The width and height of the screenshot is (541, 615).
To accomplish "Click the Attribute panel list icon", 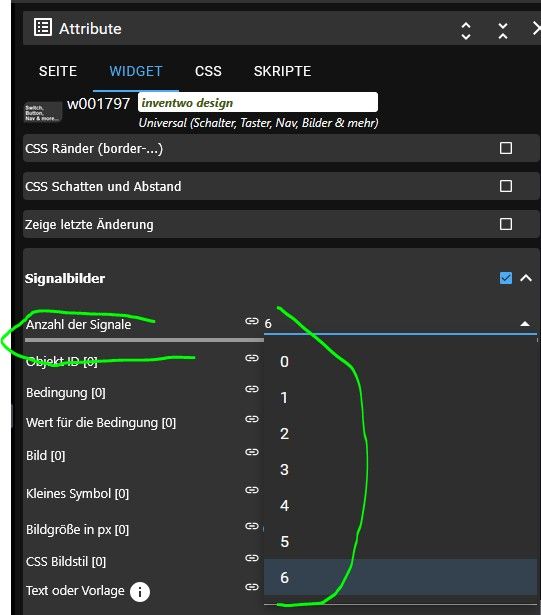I will pyautogui.click(x=43, y=27).
